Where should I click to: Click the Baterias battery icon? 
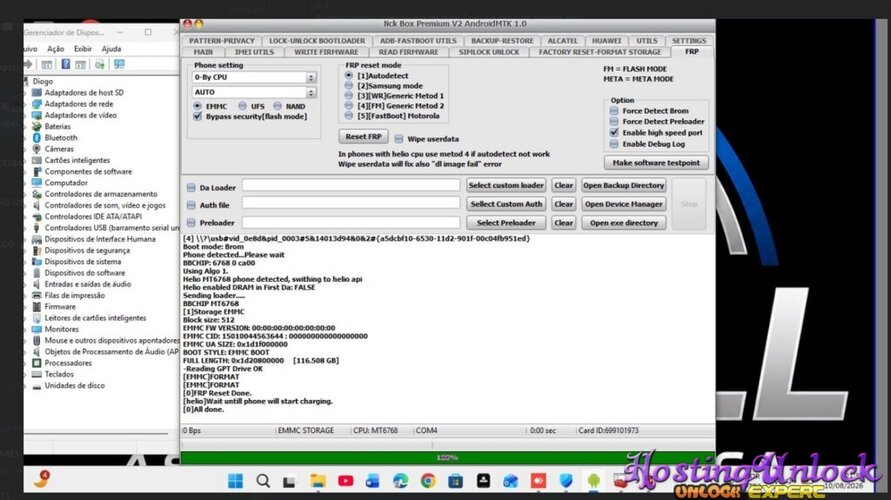(37, 126)
